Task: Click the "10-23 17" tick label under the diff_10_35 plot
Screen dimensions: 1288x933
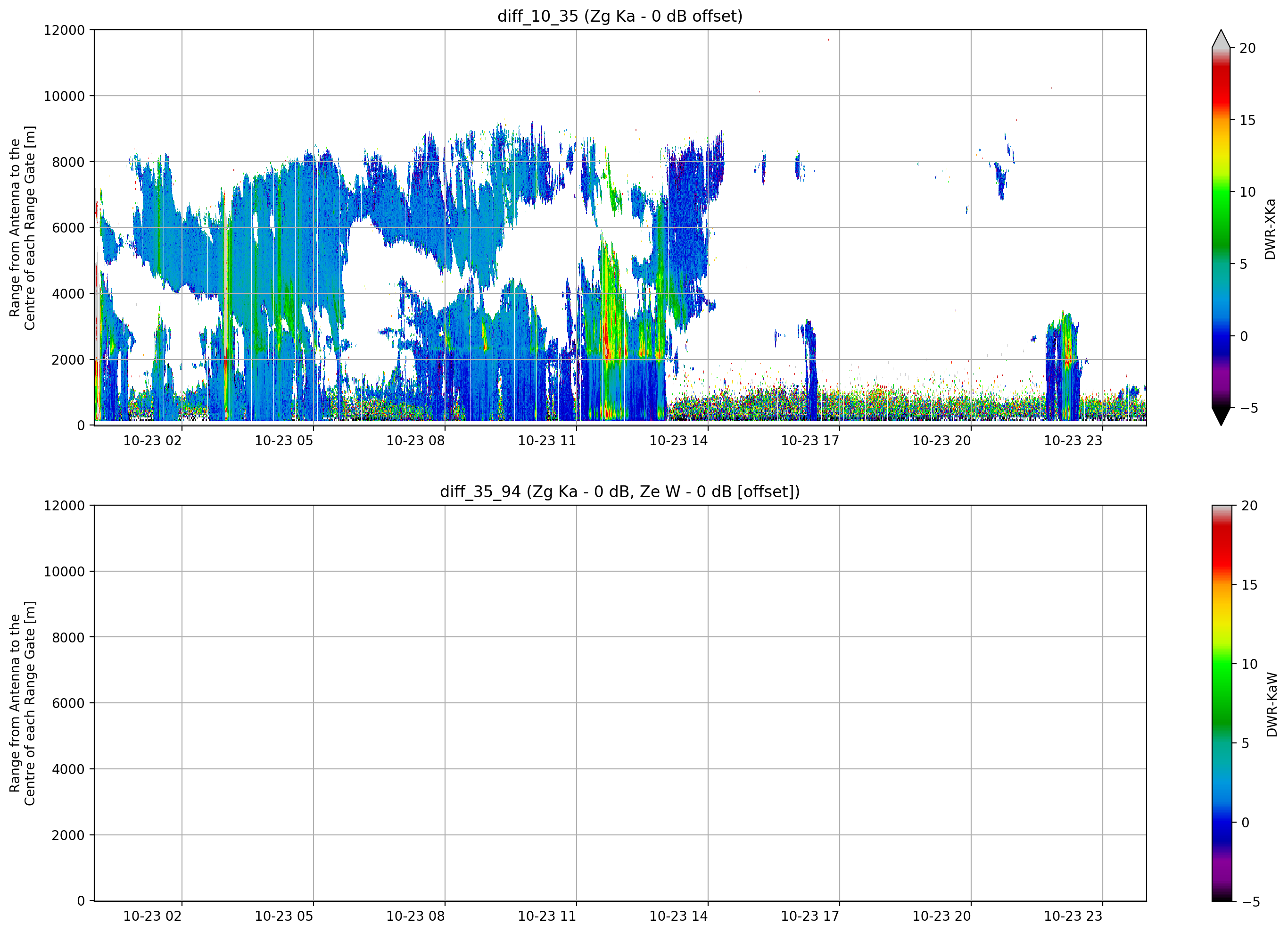Action: pos(810,441)
